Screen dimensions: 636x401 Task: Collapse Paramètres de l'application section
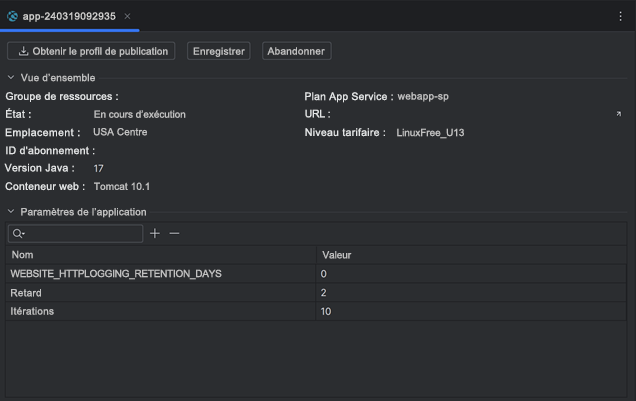pos(11,212)
